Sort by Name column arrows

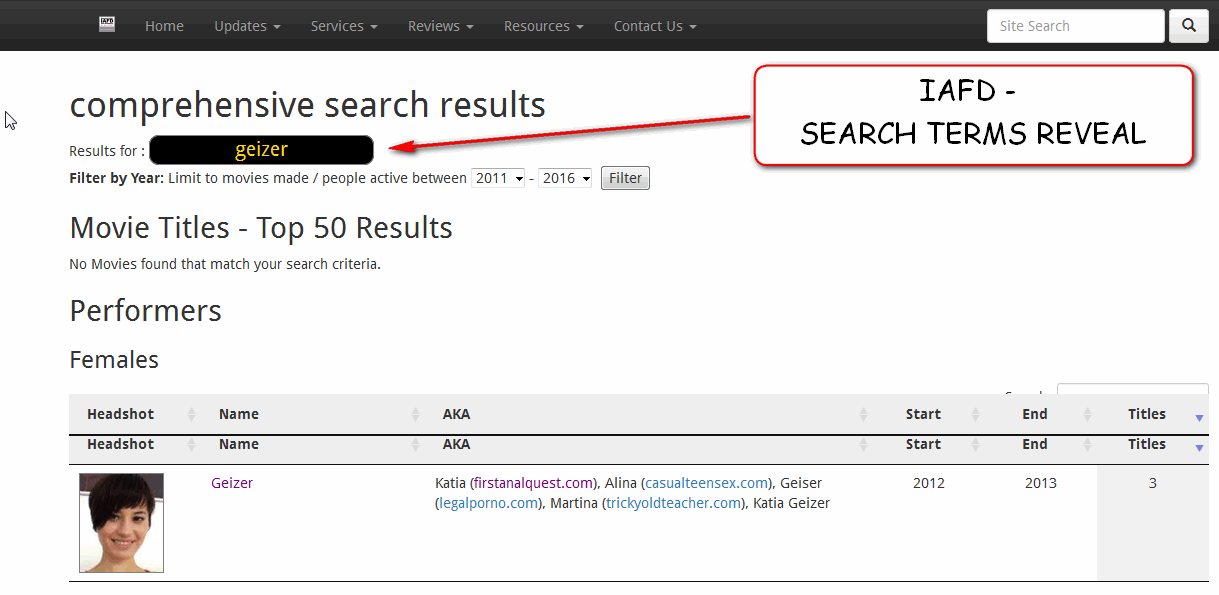coord(416,415)
